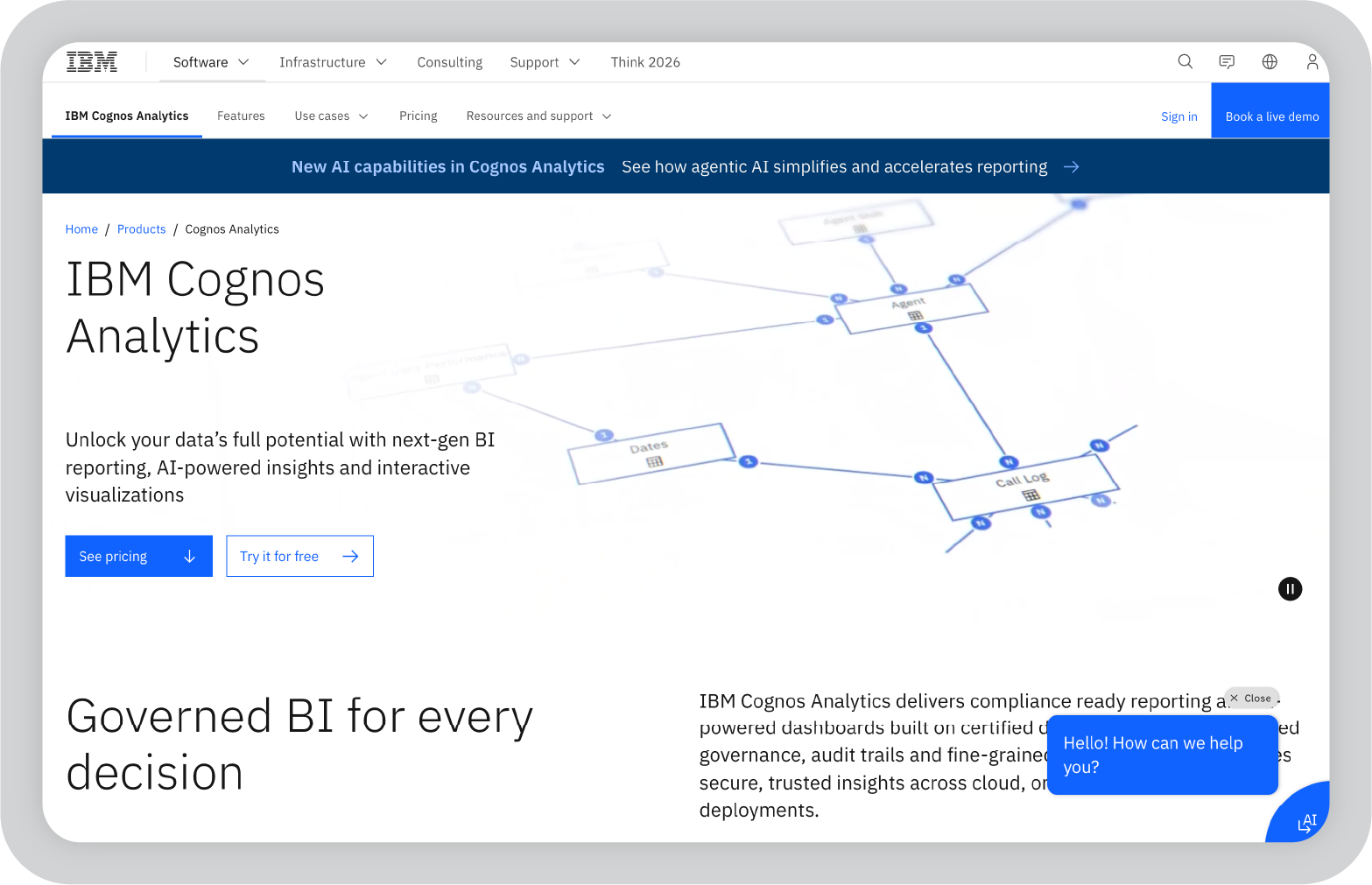Click the globe language selector icon

coord(1270,62)
